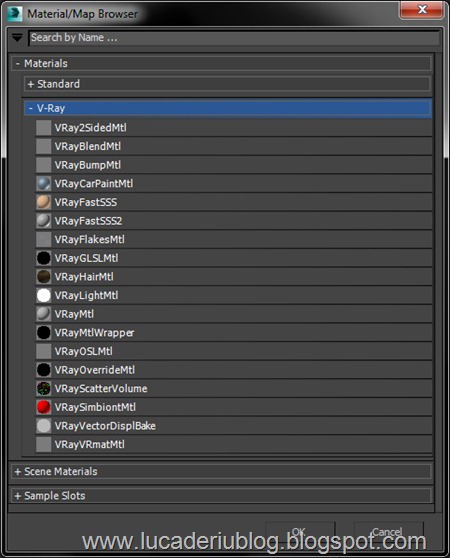450x558 pixels.
Task: Click the Search by Name field
Action: click(234, 38)
